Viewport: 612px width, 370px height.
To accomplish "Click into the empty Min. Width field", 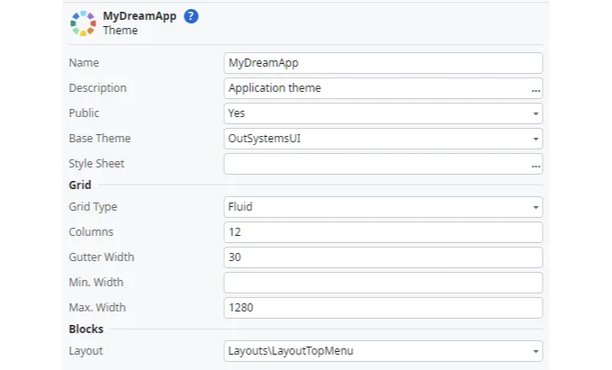I will 383,283.
